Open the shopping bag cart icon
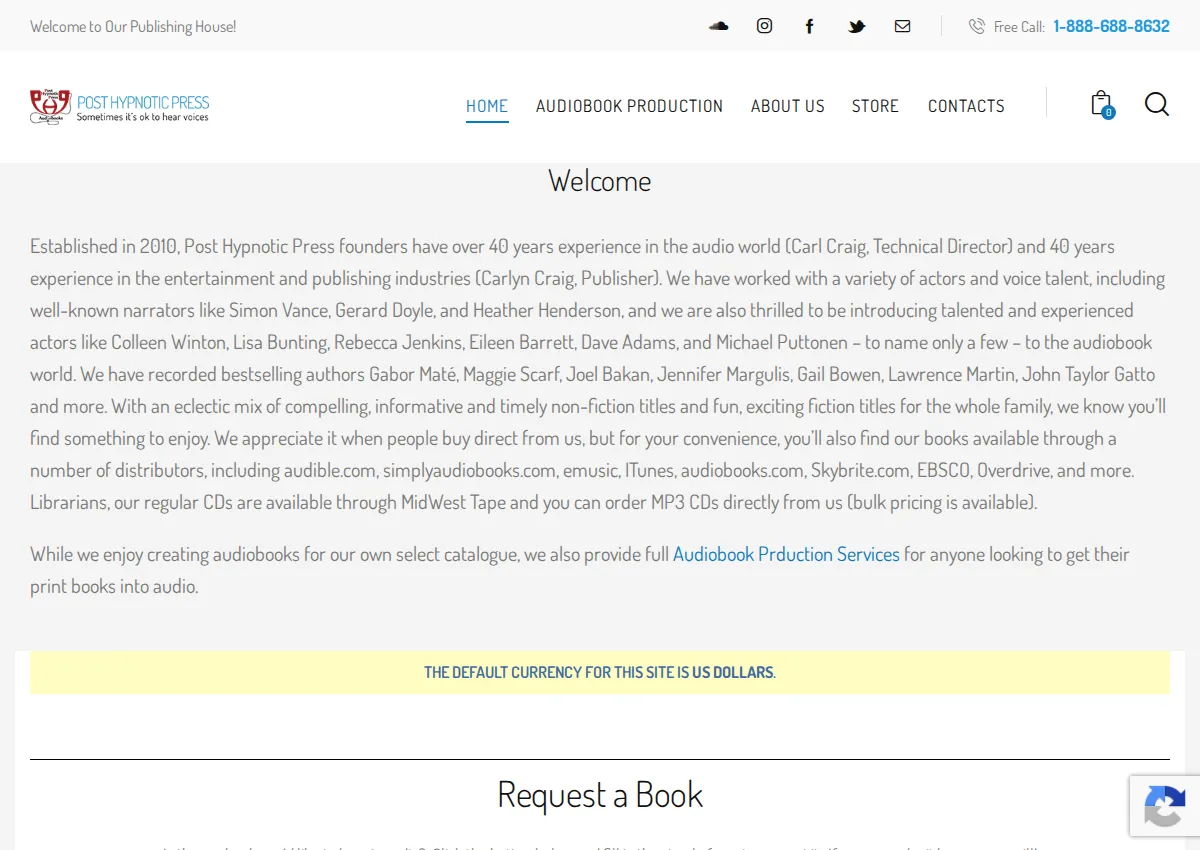The image size is (1200, 850). pyautogui.click(x=1101, y=104)
